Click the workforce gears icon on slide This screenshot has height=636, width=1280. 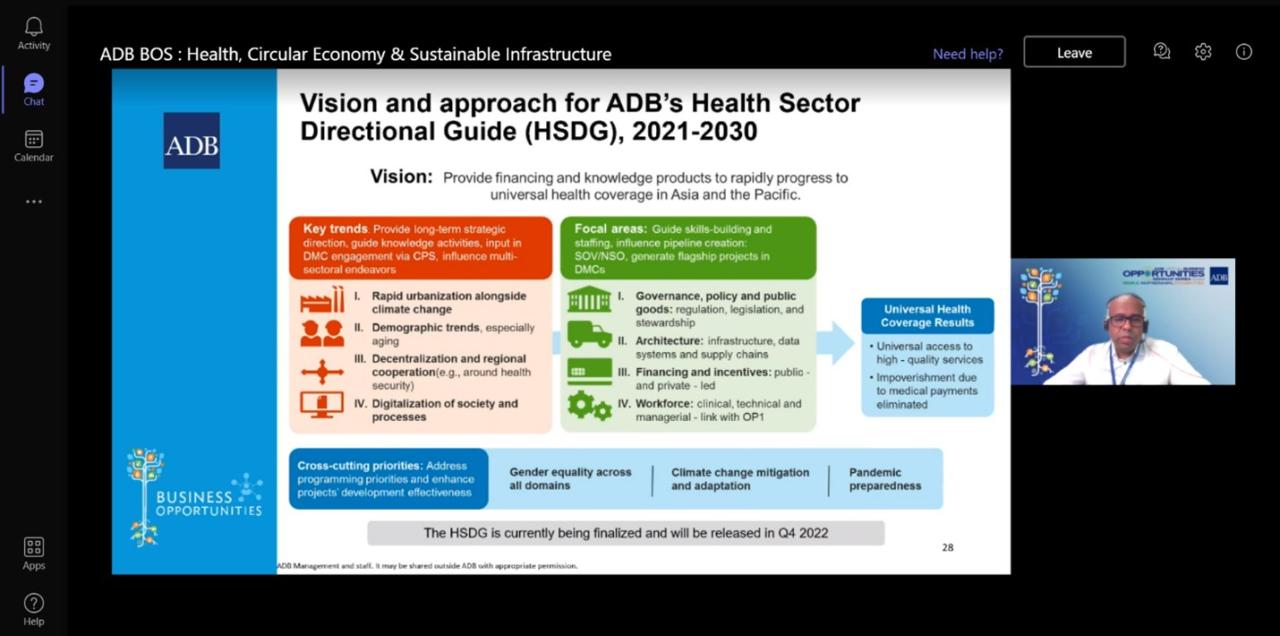589,405
